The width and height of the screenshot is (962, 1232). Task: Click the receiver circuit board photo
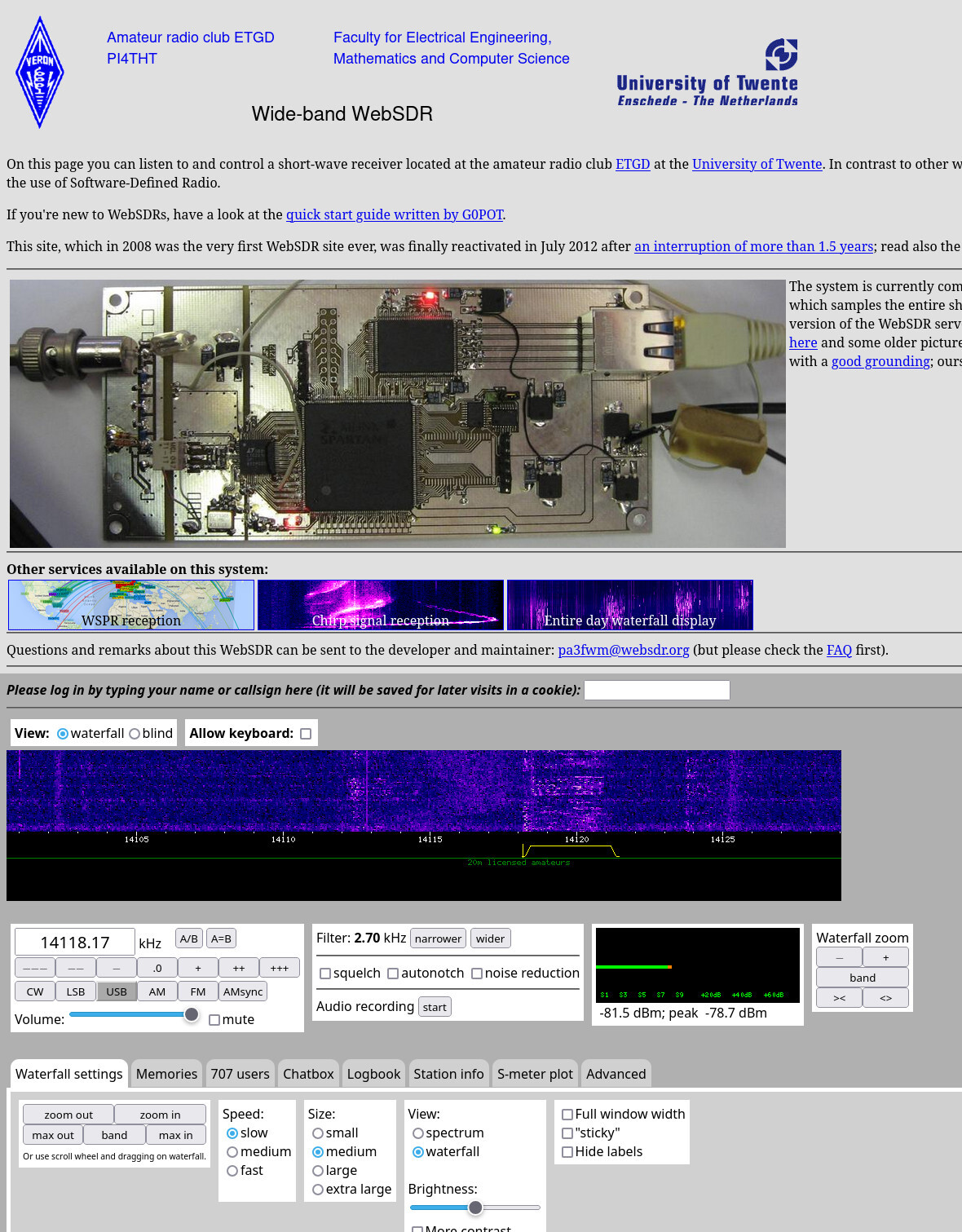398,413
